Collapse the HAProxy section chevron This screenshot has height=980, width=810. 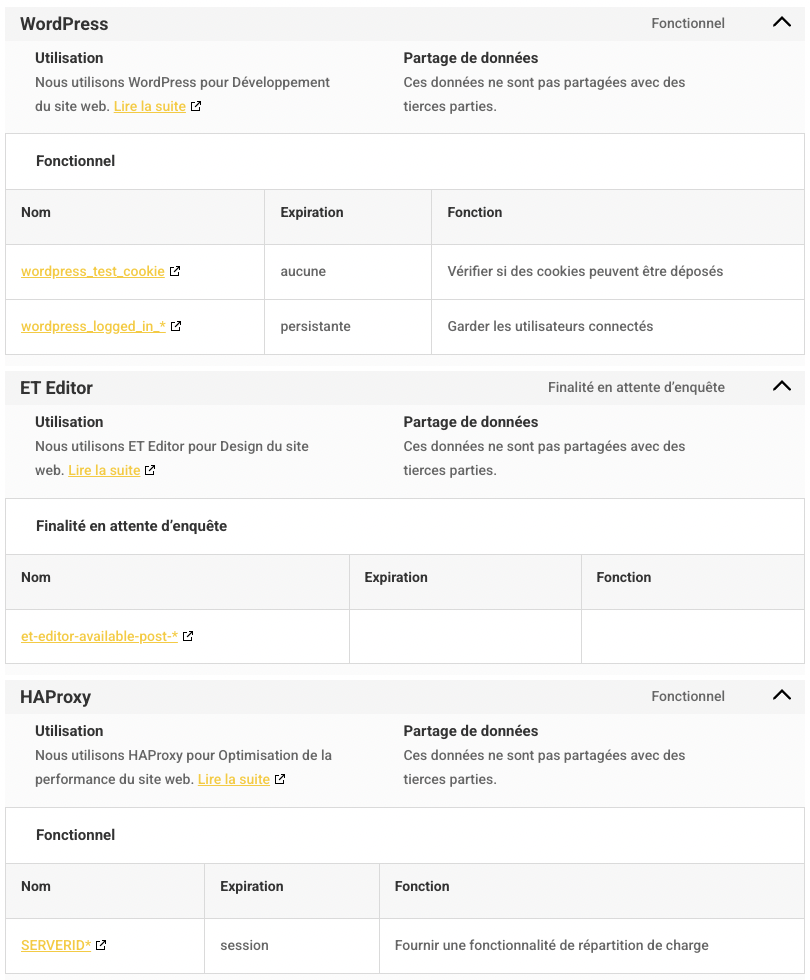pyautogui.click(x=782, y=696)
